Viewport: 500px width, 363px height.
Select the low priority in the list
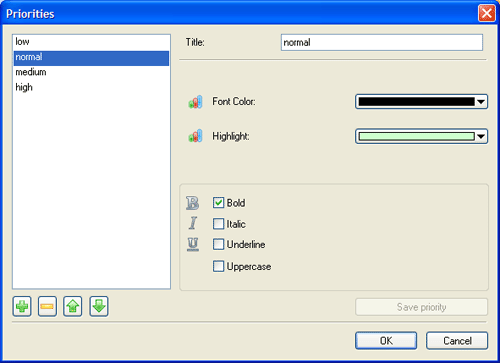[91, 42]
